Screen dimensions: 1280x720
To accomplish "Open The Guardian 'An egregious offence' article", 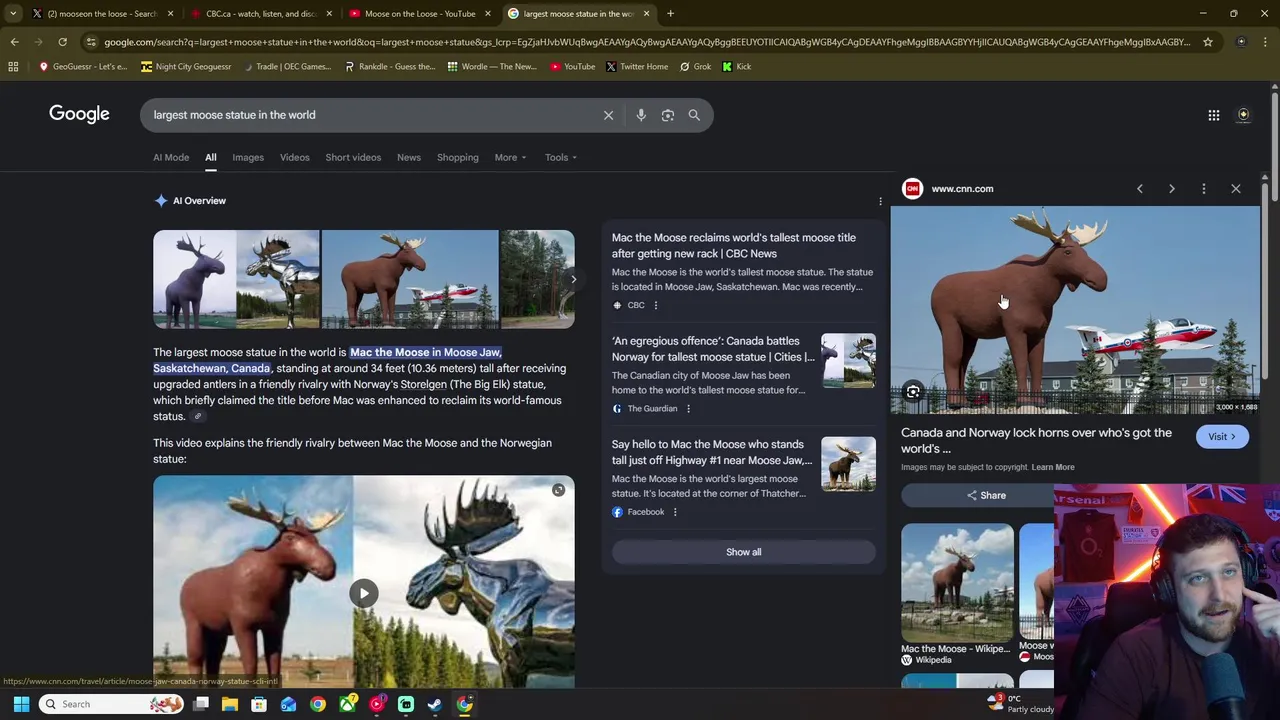I will (712, 349).
